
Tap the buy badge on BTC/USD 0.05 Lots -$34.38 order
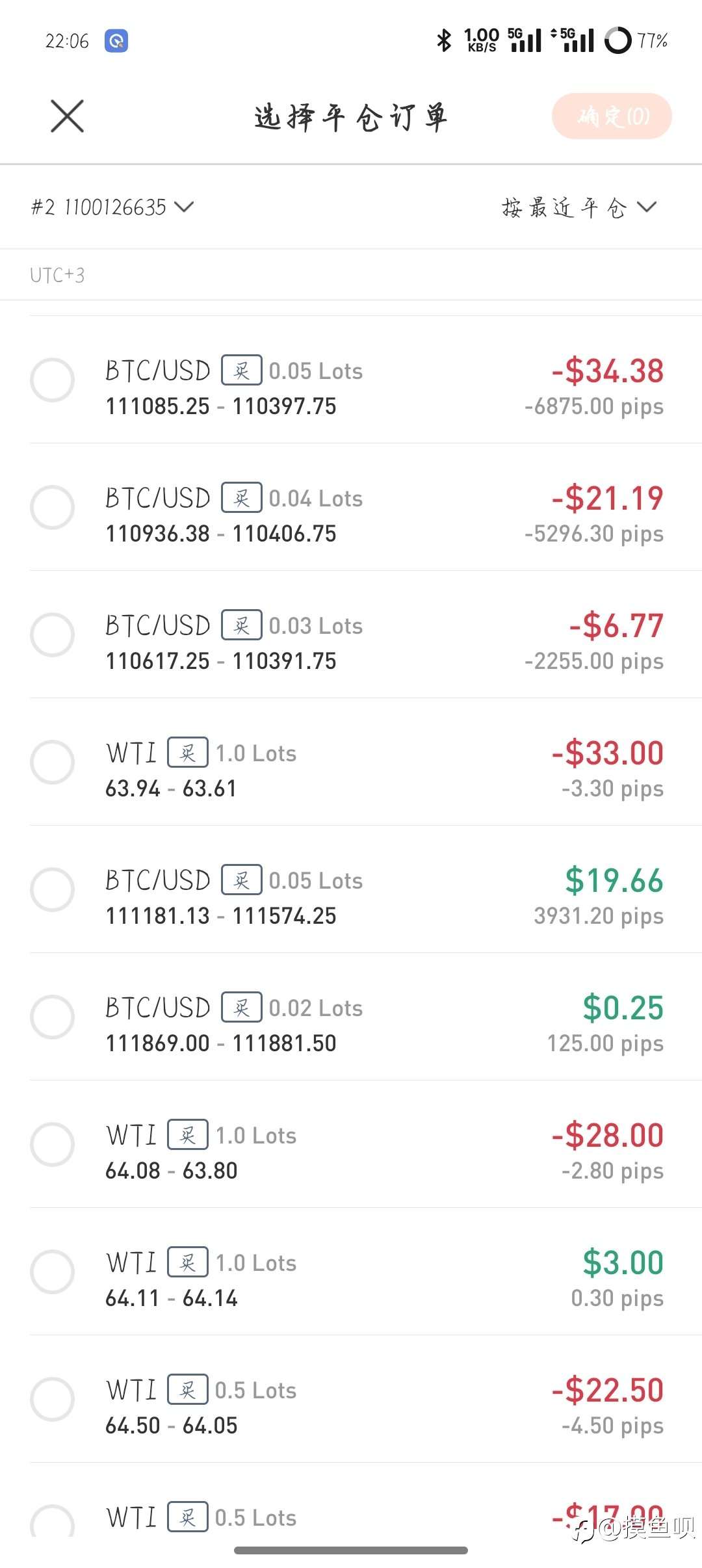click(242, 371)
